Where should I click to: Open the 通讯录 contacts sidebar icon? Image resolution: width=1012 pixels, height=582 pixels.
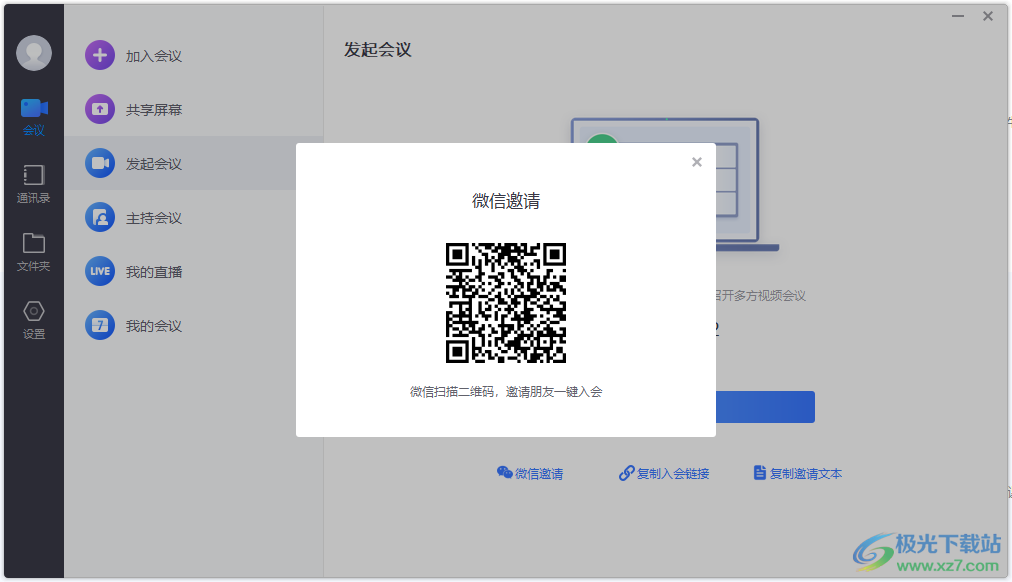34,175
